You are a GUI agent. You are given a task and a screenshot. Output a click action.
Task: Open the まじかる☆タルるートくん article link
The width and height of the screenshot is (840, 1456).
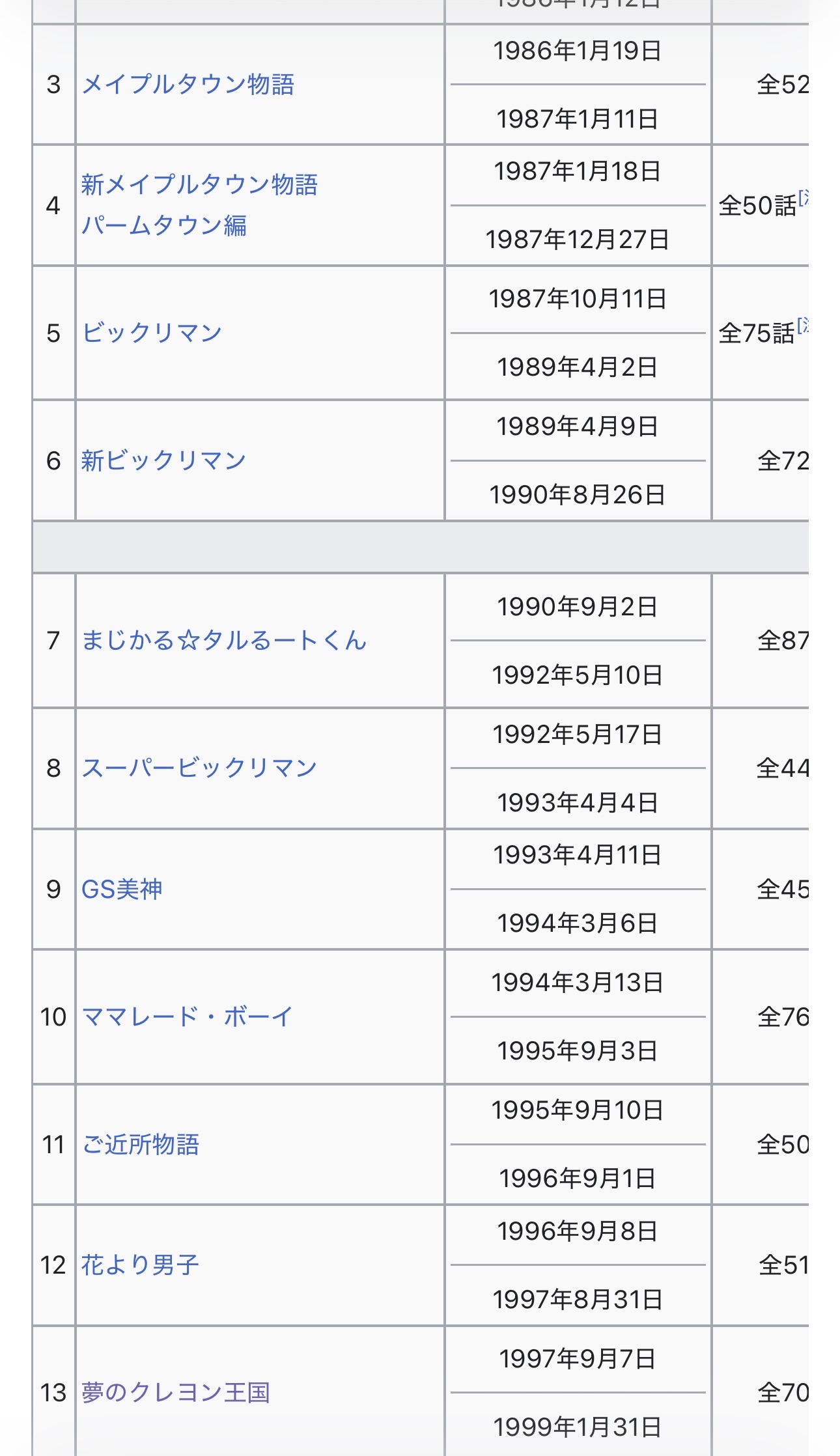click(x=224, y=641)
